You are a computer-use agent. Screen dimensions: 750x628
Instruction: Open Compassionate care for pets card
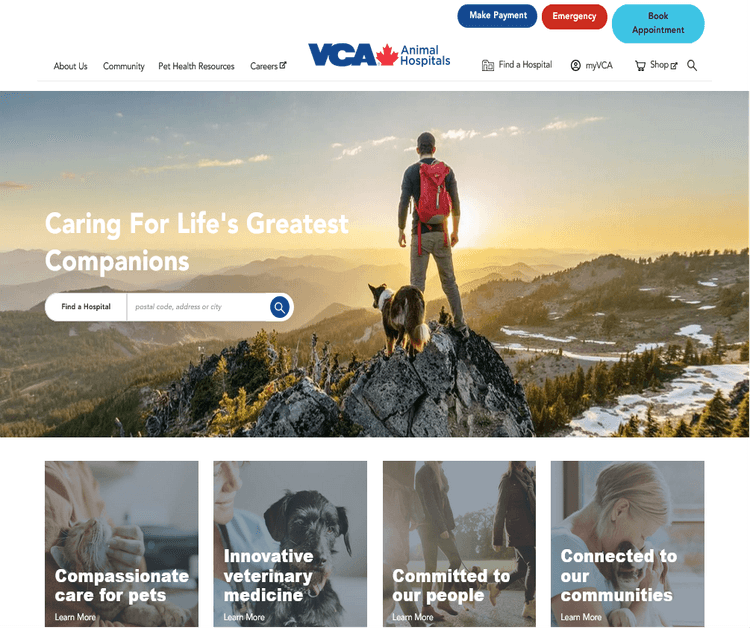[x=121, y=544]
